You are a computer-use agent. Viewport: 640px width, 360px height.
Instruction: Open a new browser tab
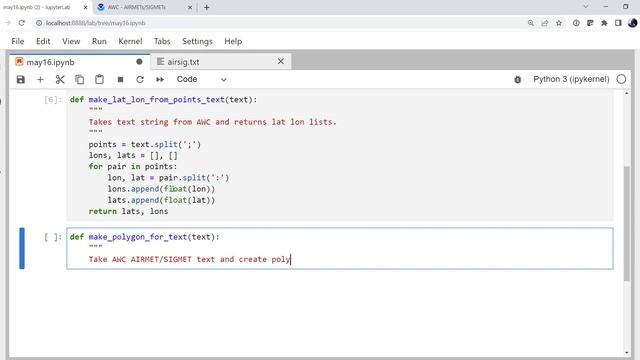click(207, 7)
